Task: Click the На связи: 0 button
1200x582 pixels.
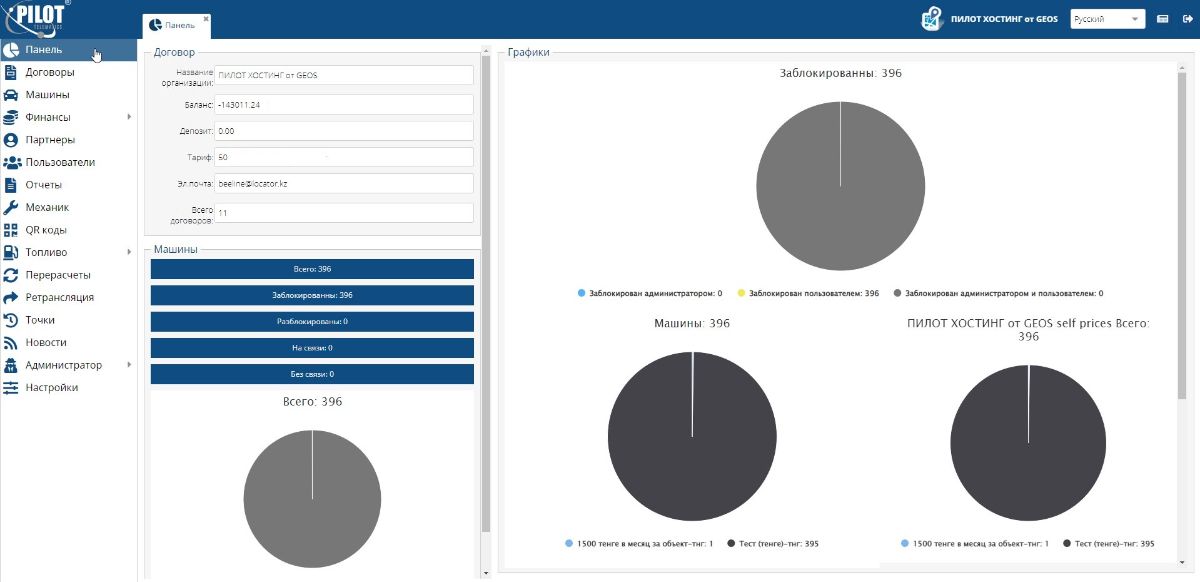Action: (x=312, y=348)
